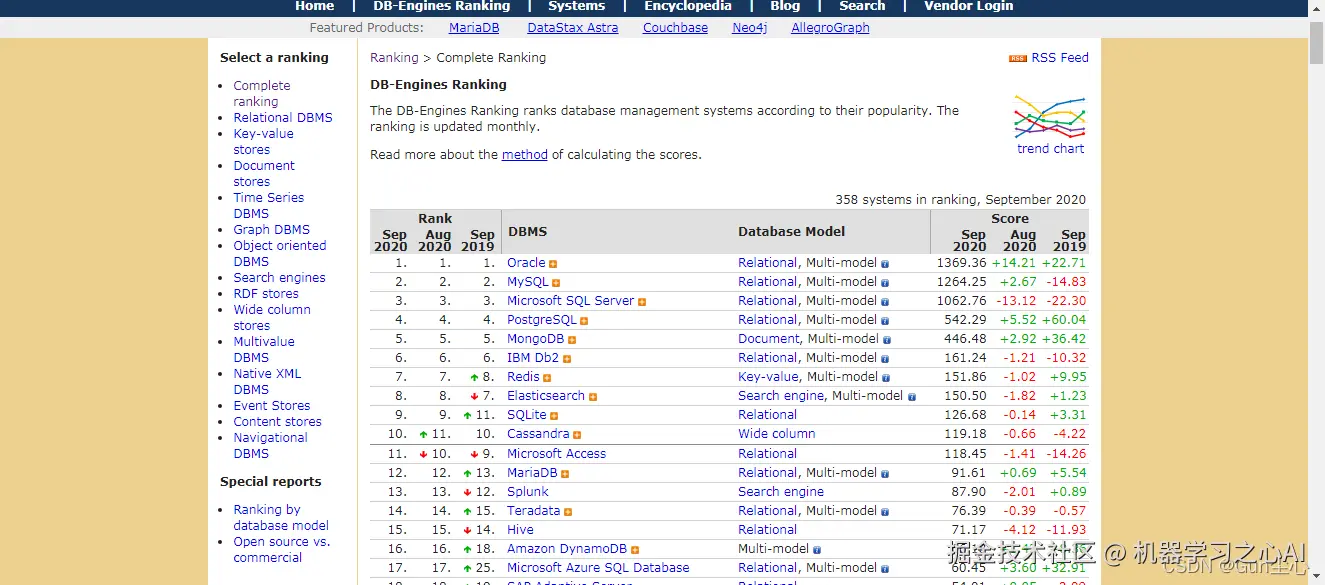Click the Ranking breadcrumb link

pos(394,58)
